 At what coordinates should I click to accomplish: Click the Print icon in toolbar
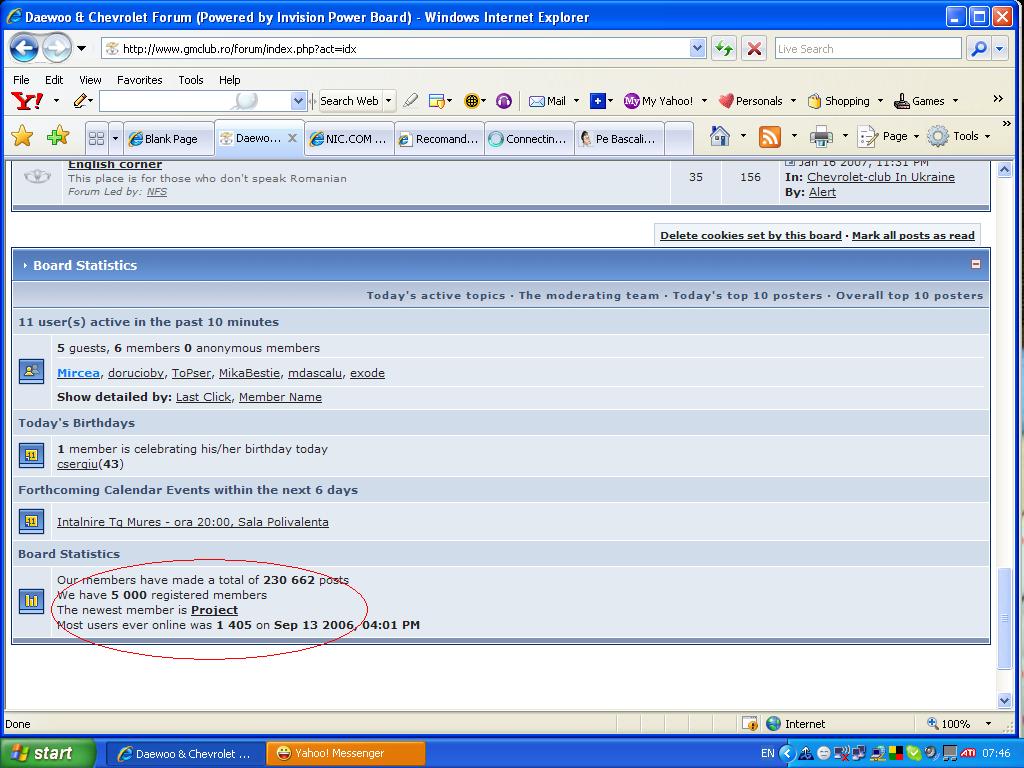point(821,136)
